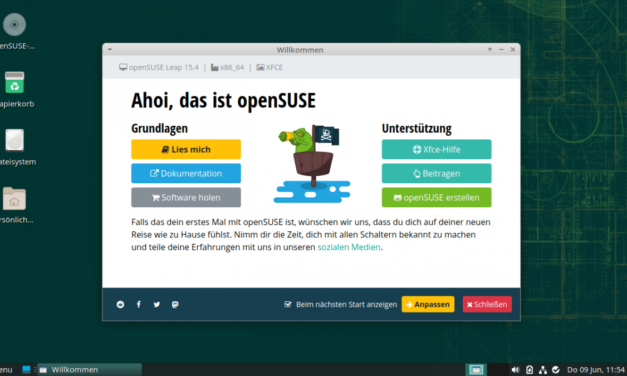Open the 'Lies mich' readme button
This screenshot has height=376, width=627.
pyautogui.click(x=186, y=149)
